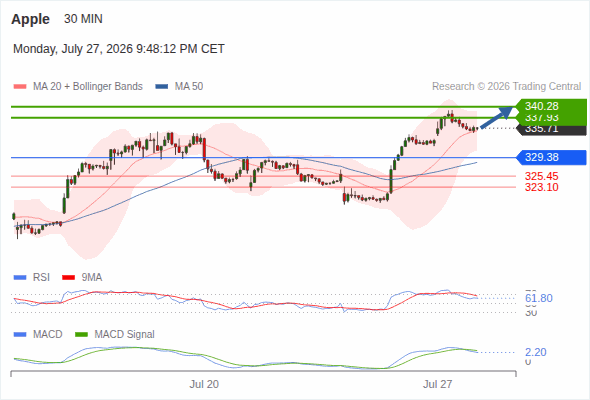This screenshot has height=400, width=590.
Task: Click the MA 50 blue legend swatch
Action: (x=161, y=87)
